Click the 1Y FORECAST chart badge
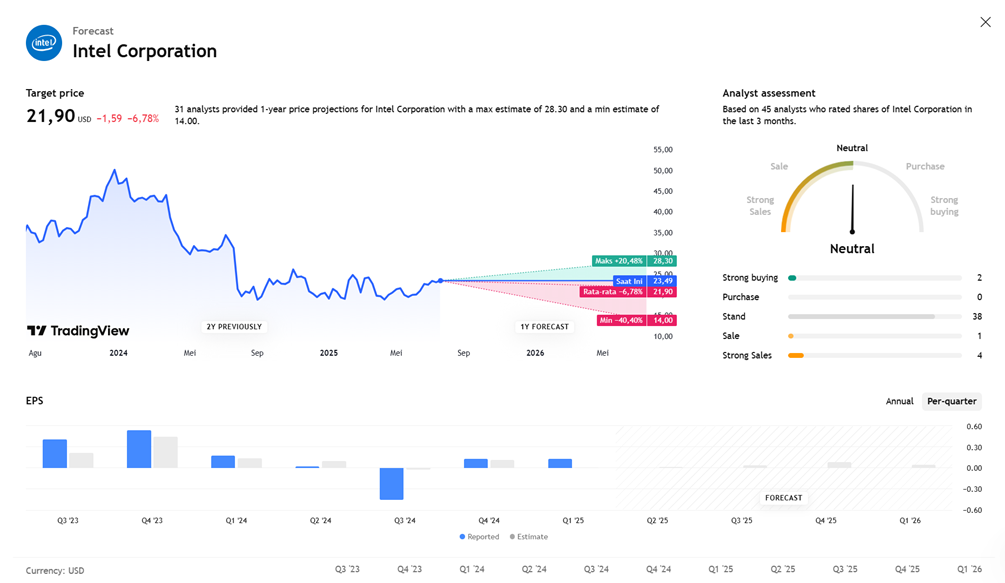1005x583 pixels. click(x=544, y=327)
